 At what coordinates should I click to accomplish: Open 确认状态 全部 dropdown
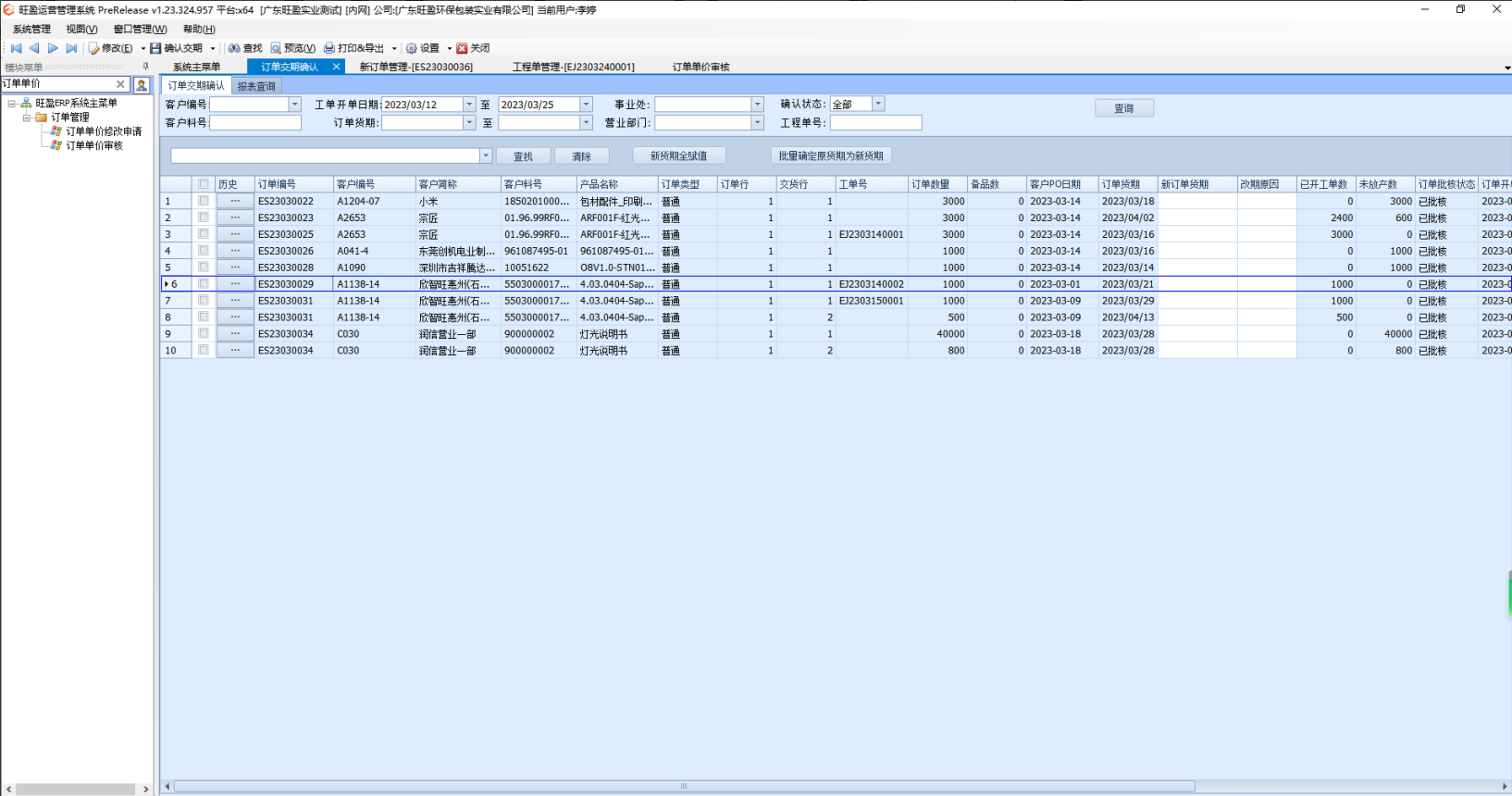[x=878, y=105]
